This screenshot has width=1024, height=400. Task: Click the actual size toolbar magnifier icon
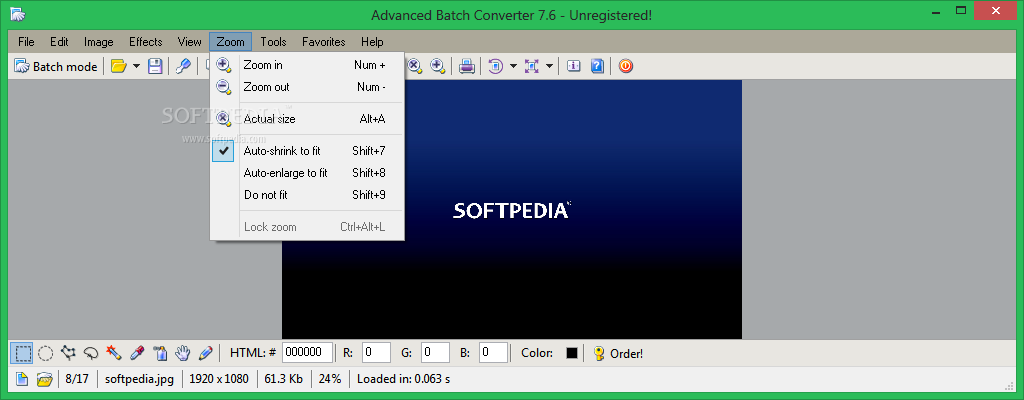(415, 66)
